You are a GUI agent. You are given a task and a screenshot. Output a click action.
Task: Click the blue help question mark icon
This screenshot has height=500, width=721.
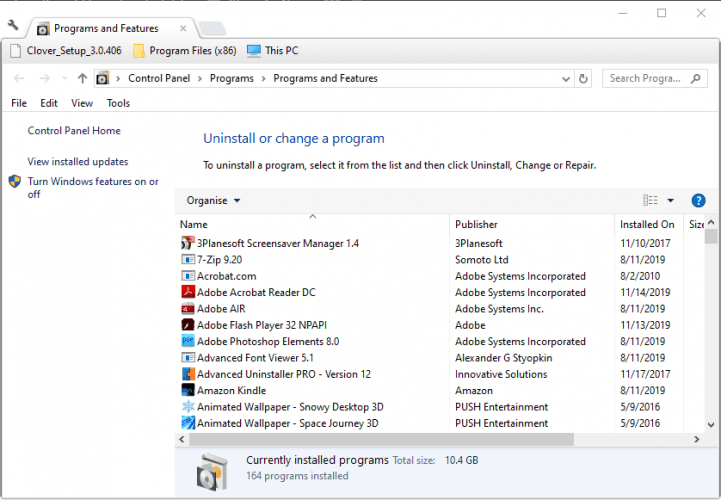(x=698, y=201)
